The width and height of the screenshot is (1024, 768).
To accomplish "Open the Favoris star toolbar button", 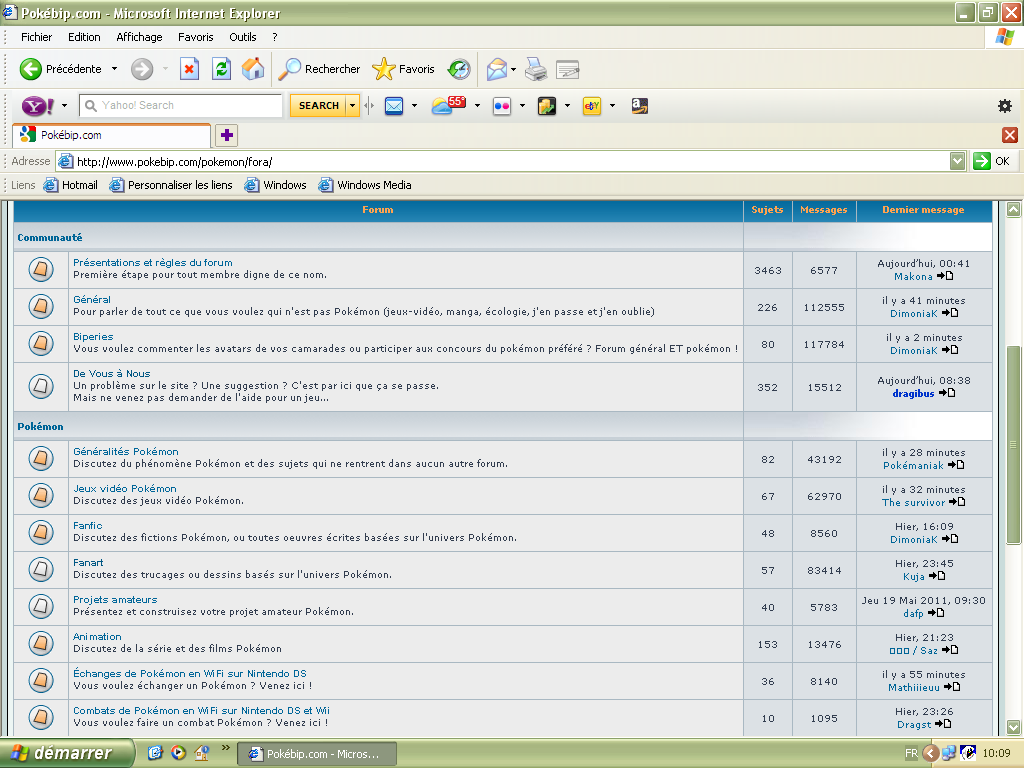I will [x=404, y=69].
